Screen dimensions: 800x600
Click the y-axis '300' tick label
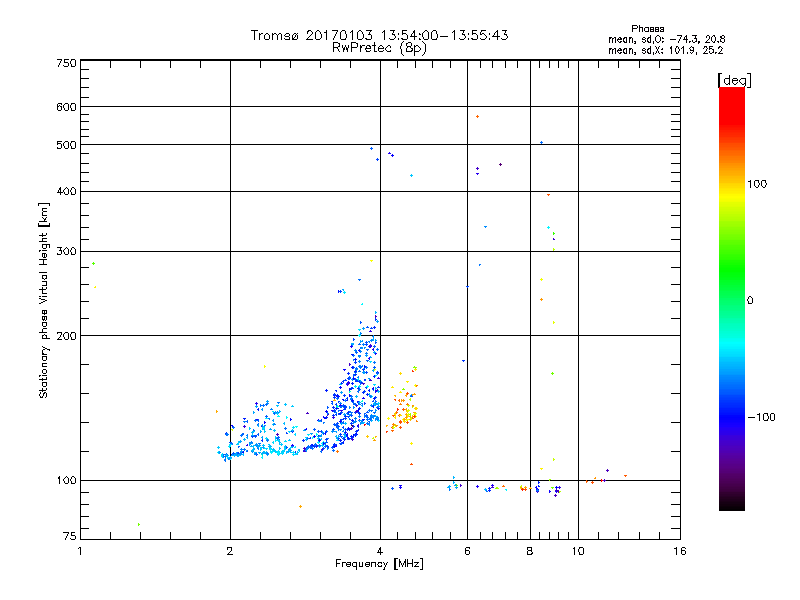tap(67, 252)
